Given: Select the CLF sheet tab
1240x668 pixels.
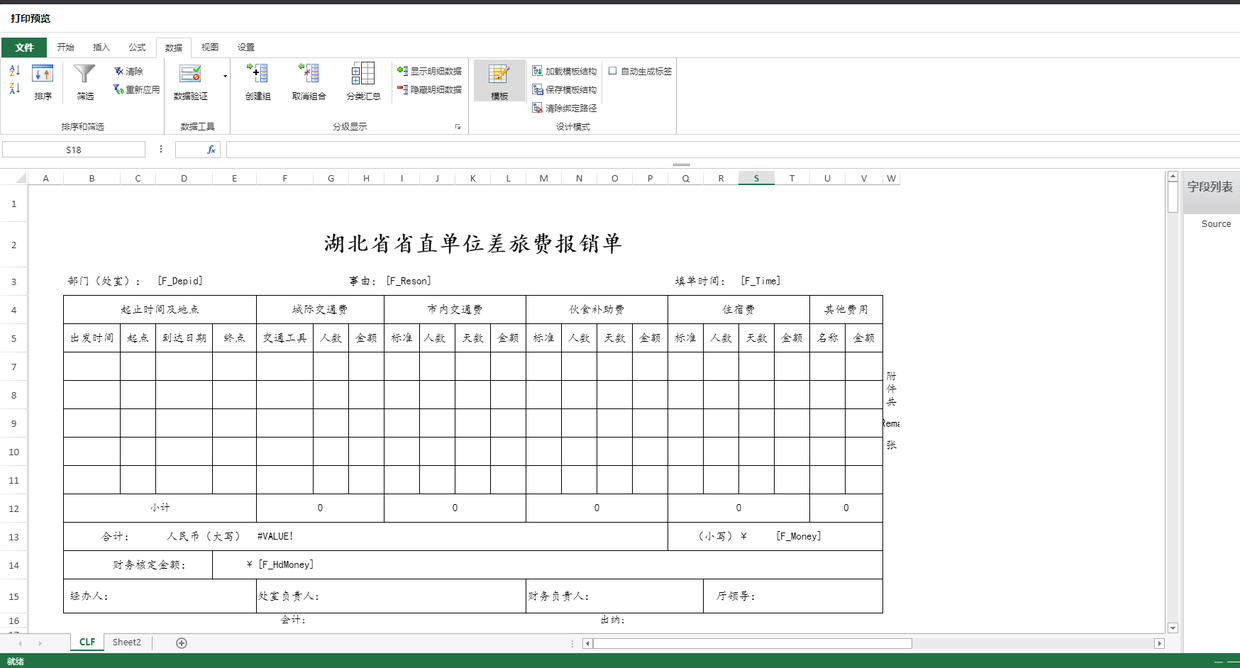Looking at the screenshot, I should tap(87, 642).
